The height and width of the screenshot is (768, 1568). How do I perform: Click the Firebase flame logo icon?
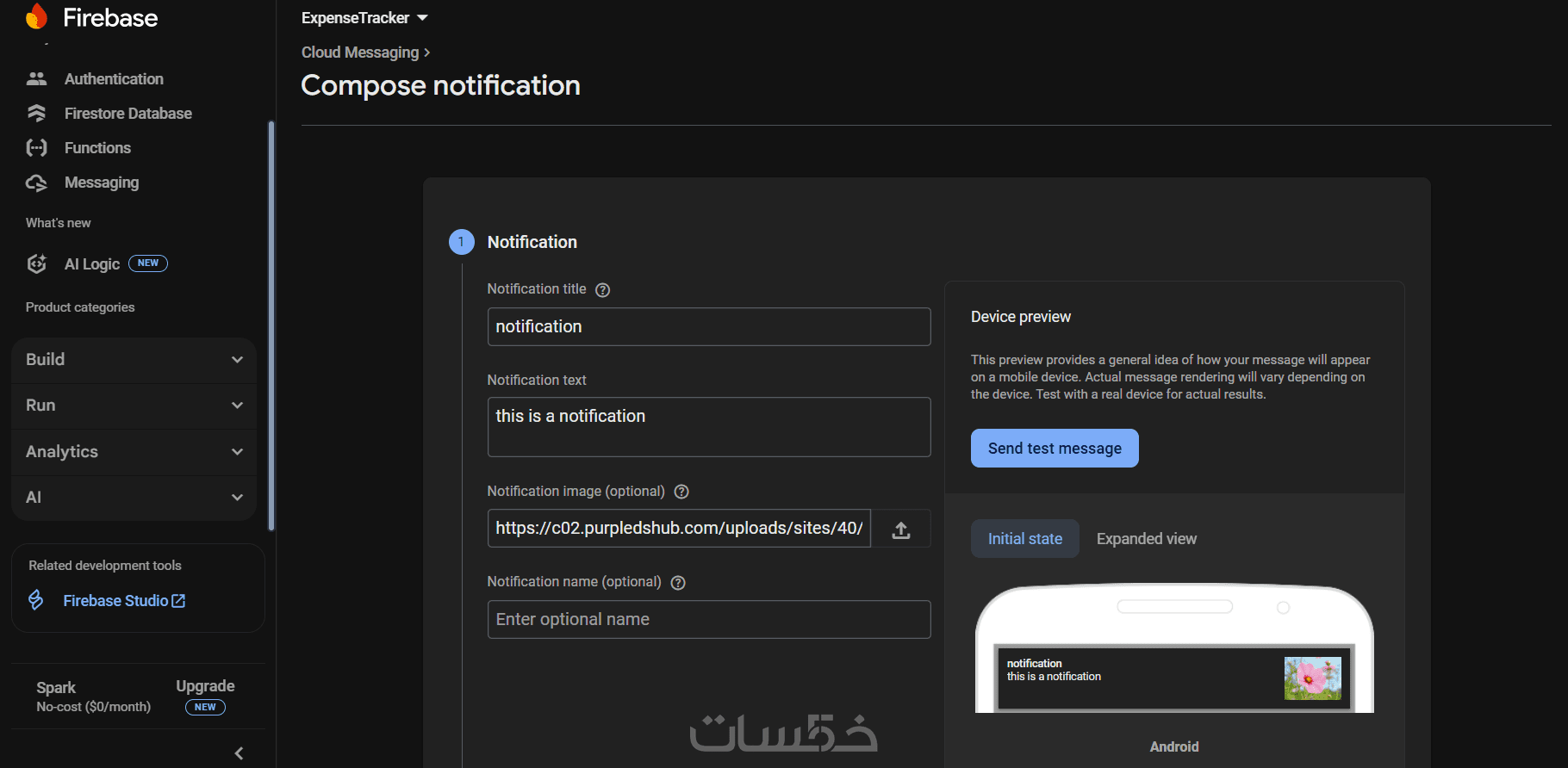coord(37,16)
